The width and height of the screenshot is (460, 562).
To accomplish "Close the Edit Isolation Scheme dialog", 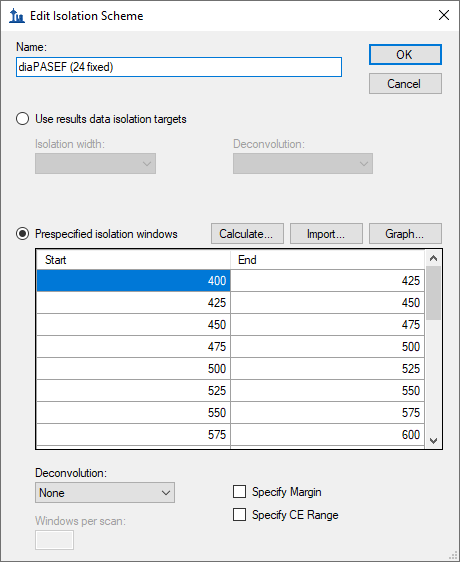I will pos(444,15).
